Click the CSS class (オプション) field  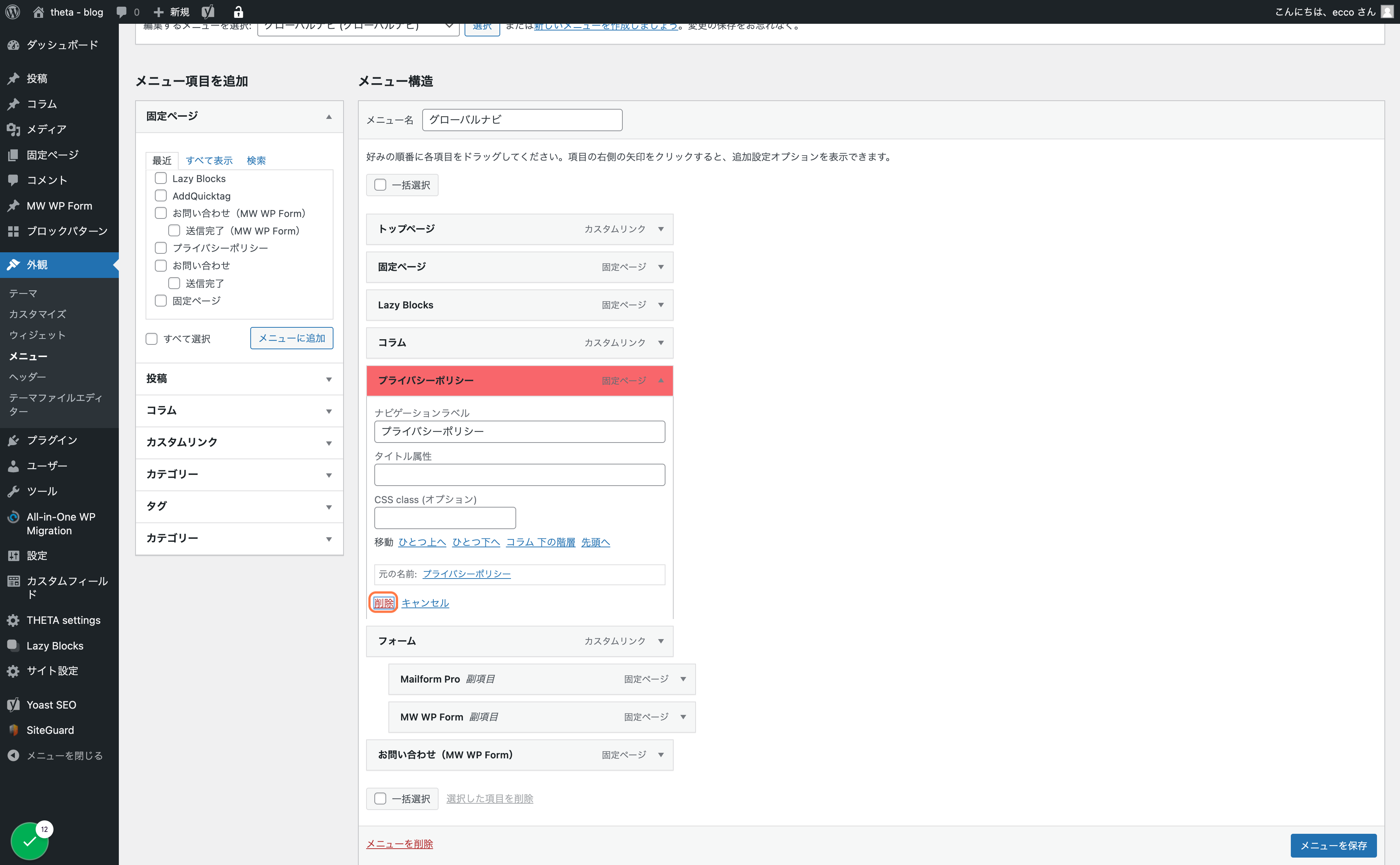(x=445, y=518)
